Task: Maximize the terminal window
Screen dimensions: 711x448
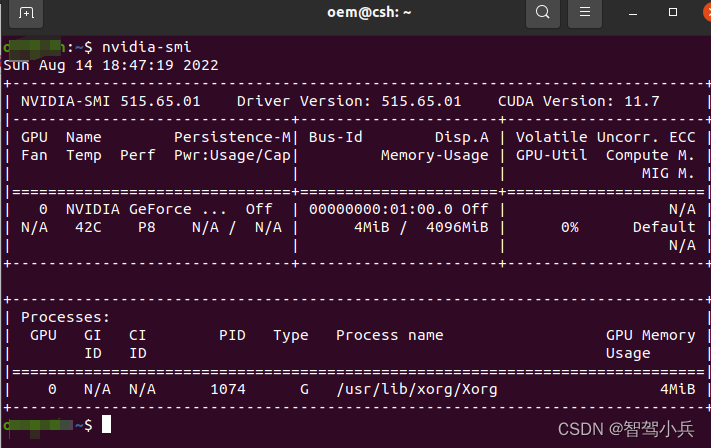Action: coord(673,12)
